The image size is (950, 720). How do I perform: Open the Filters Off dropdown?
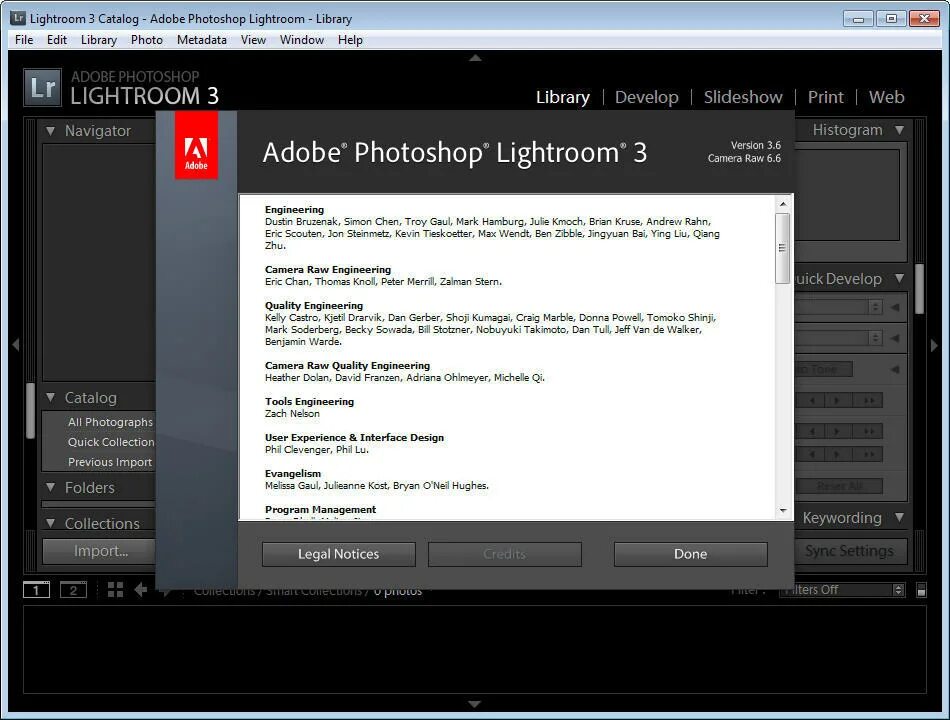(843, 590)
